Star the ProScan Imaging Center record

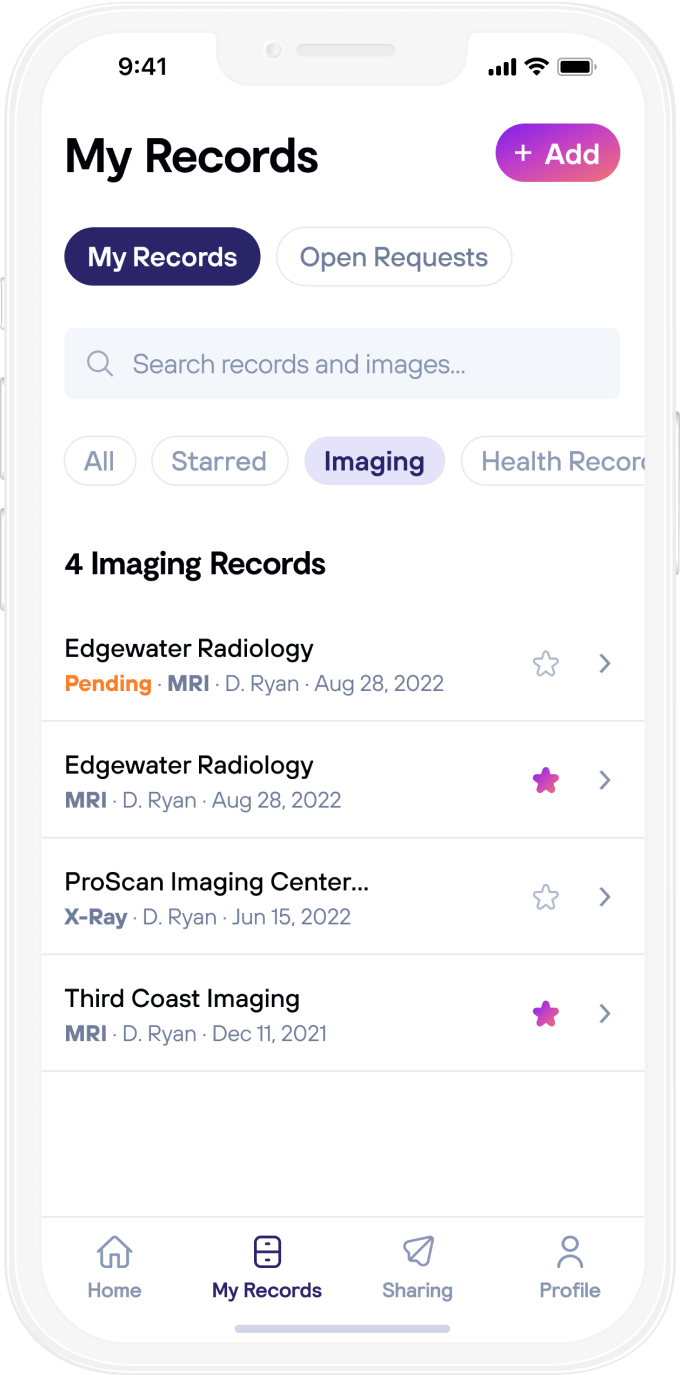pos(545,897)
